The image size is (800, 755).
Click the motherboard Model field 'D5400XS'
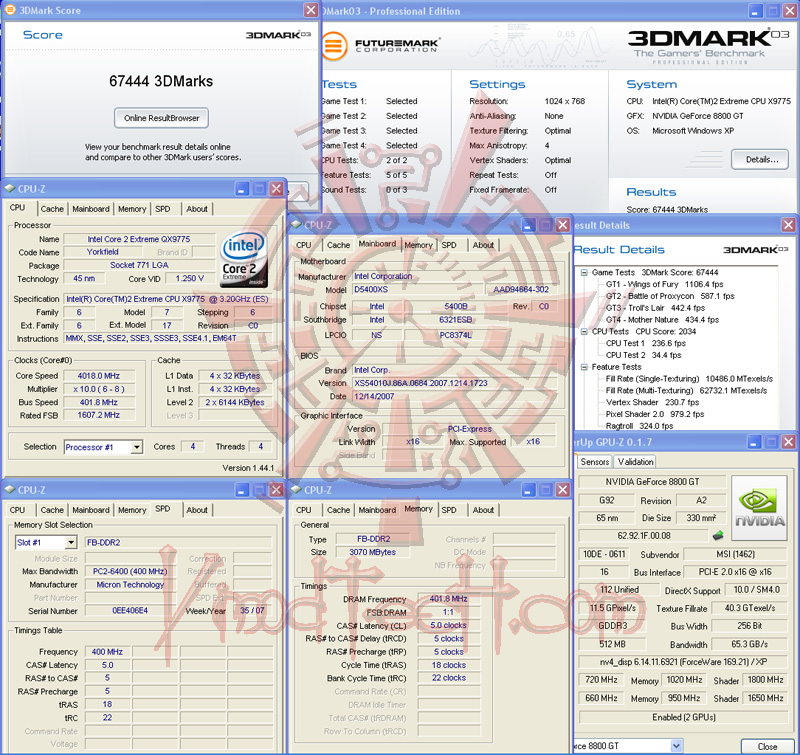pos(416,289)
